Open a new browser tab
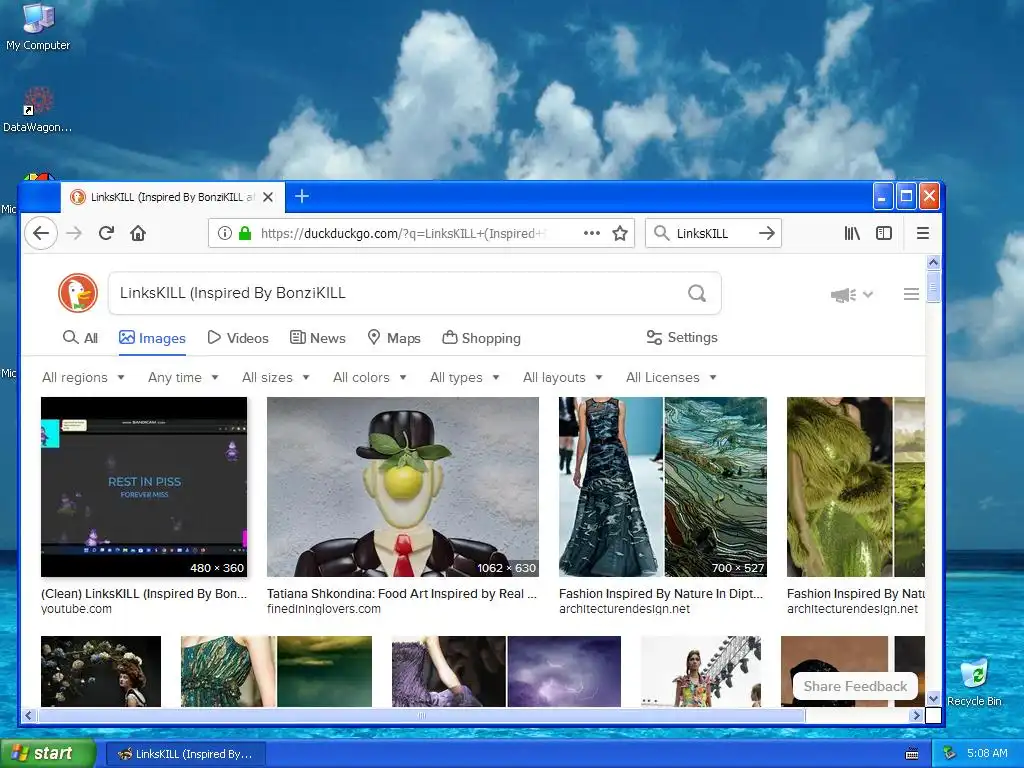1024x768 pixels. (x=302, y=196)
